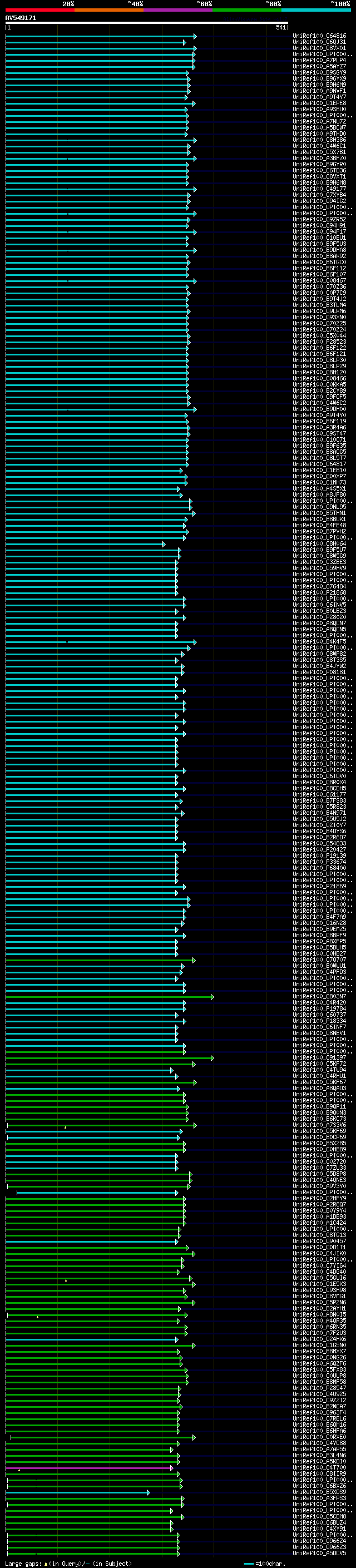Select hit label UniRef100_A7NU72

319,122
